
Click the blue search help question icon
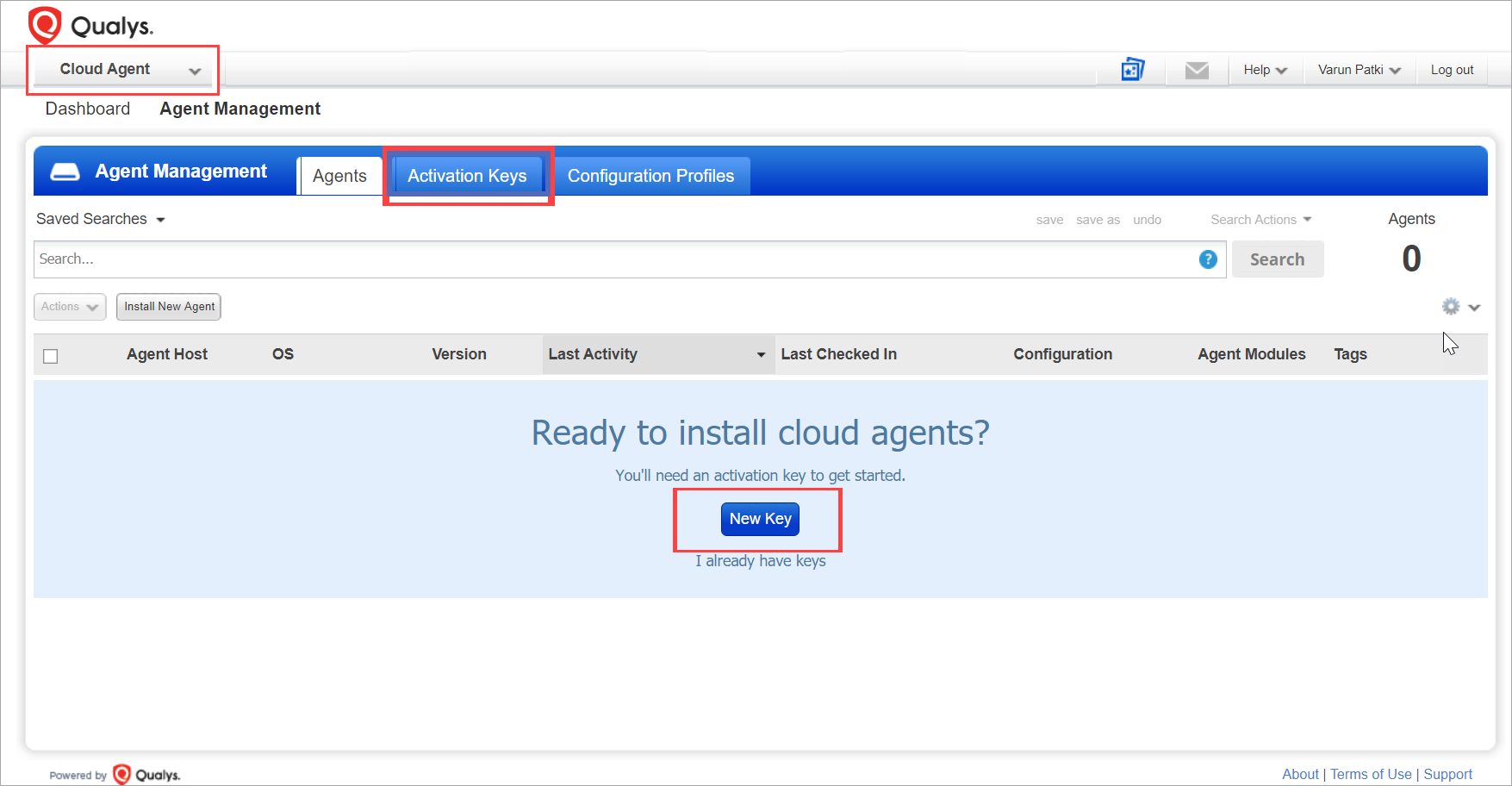(x=1208, y=259)
